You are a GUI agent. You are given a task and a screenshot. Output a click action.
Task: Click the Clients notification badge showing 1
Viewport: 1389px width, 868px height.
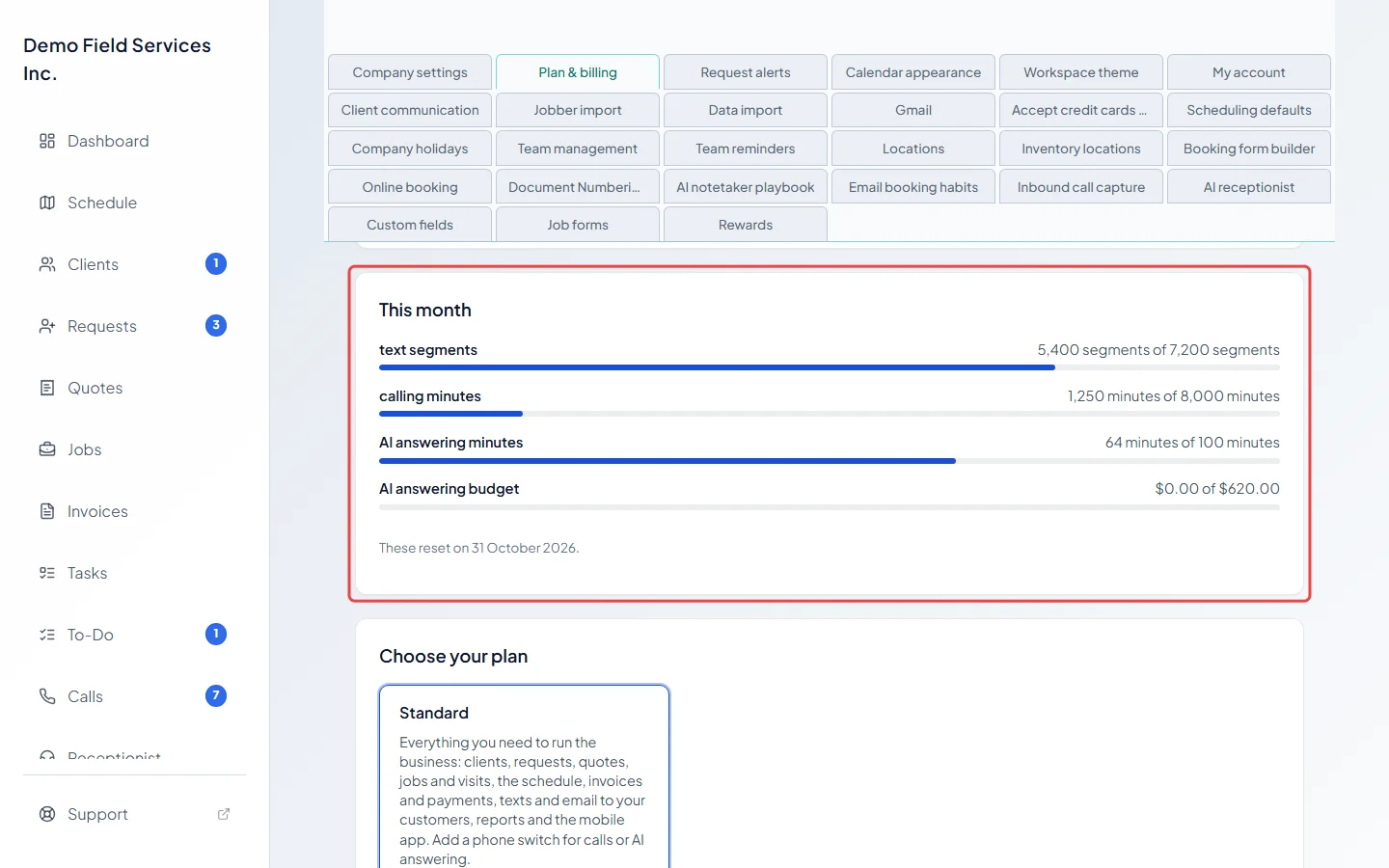(x=216, y=263)
